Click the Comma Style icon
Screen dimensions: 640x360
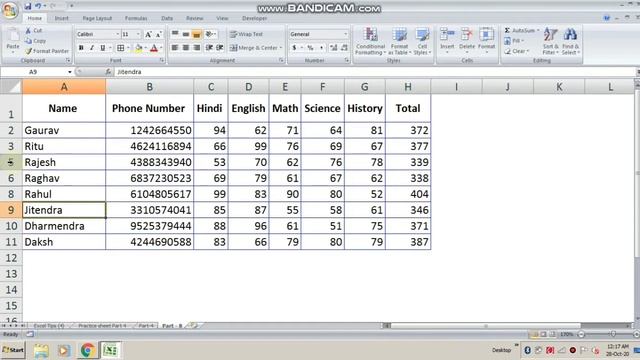pyautogui.click(x=321, y=48)
